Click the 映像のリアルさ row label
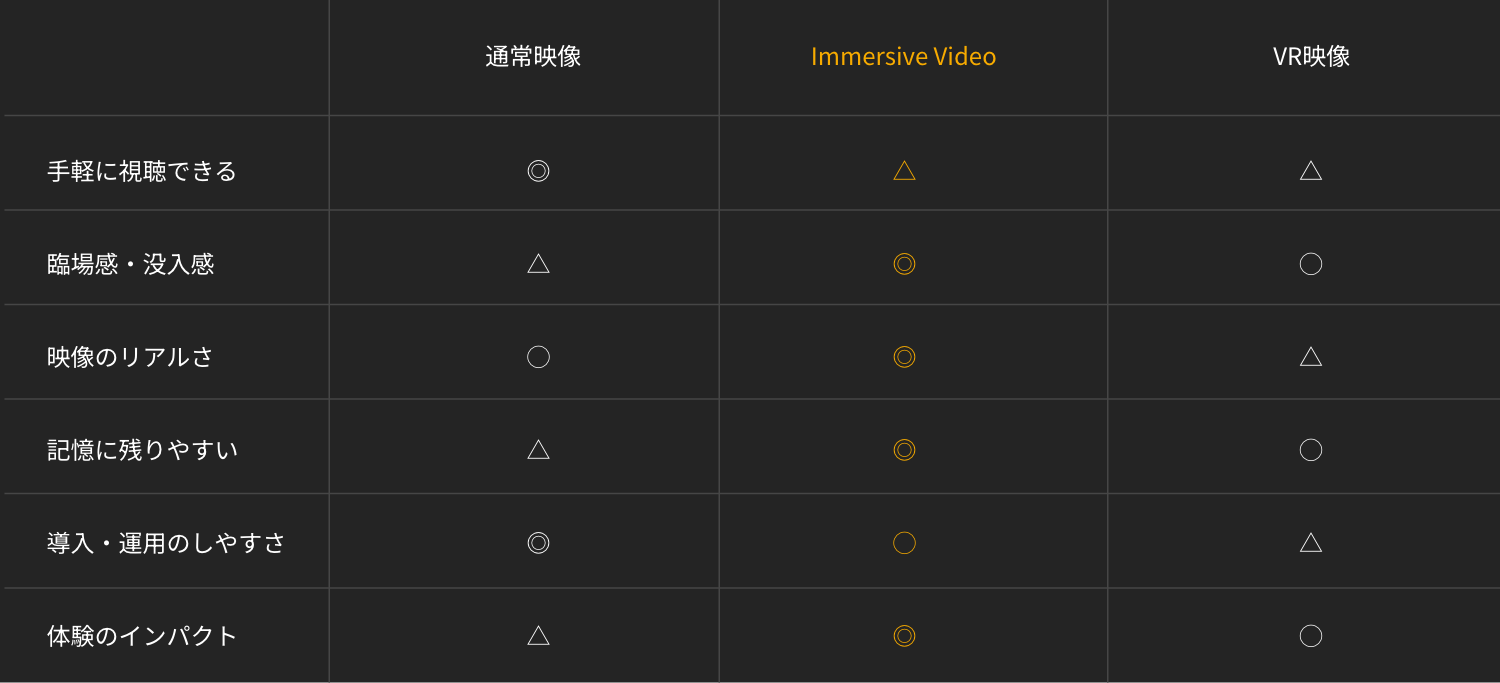1500x683 pixels. pos(131,357)
